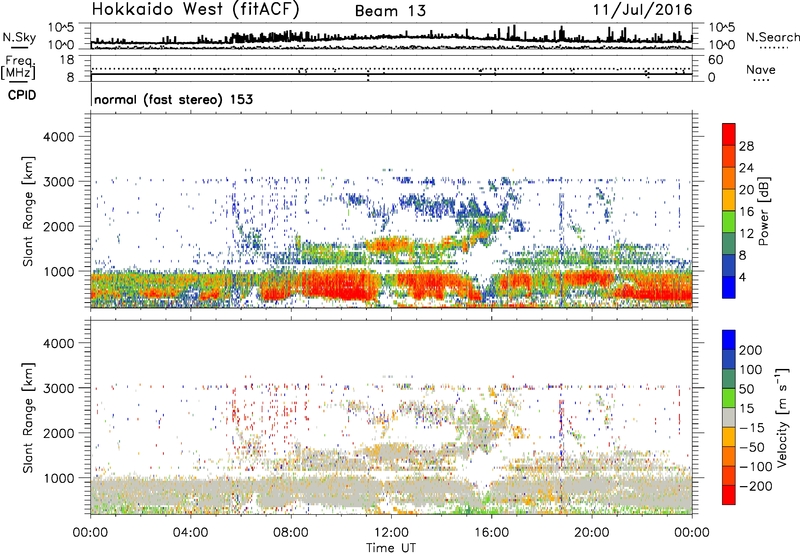Click the 'normal (fast stereo) 153' text
The height and width of the screenshot is (554, 800).
point(173,99)
